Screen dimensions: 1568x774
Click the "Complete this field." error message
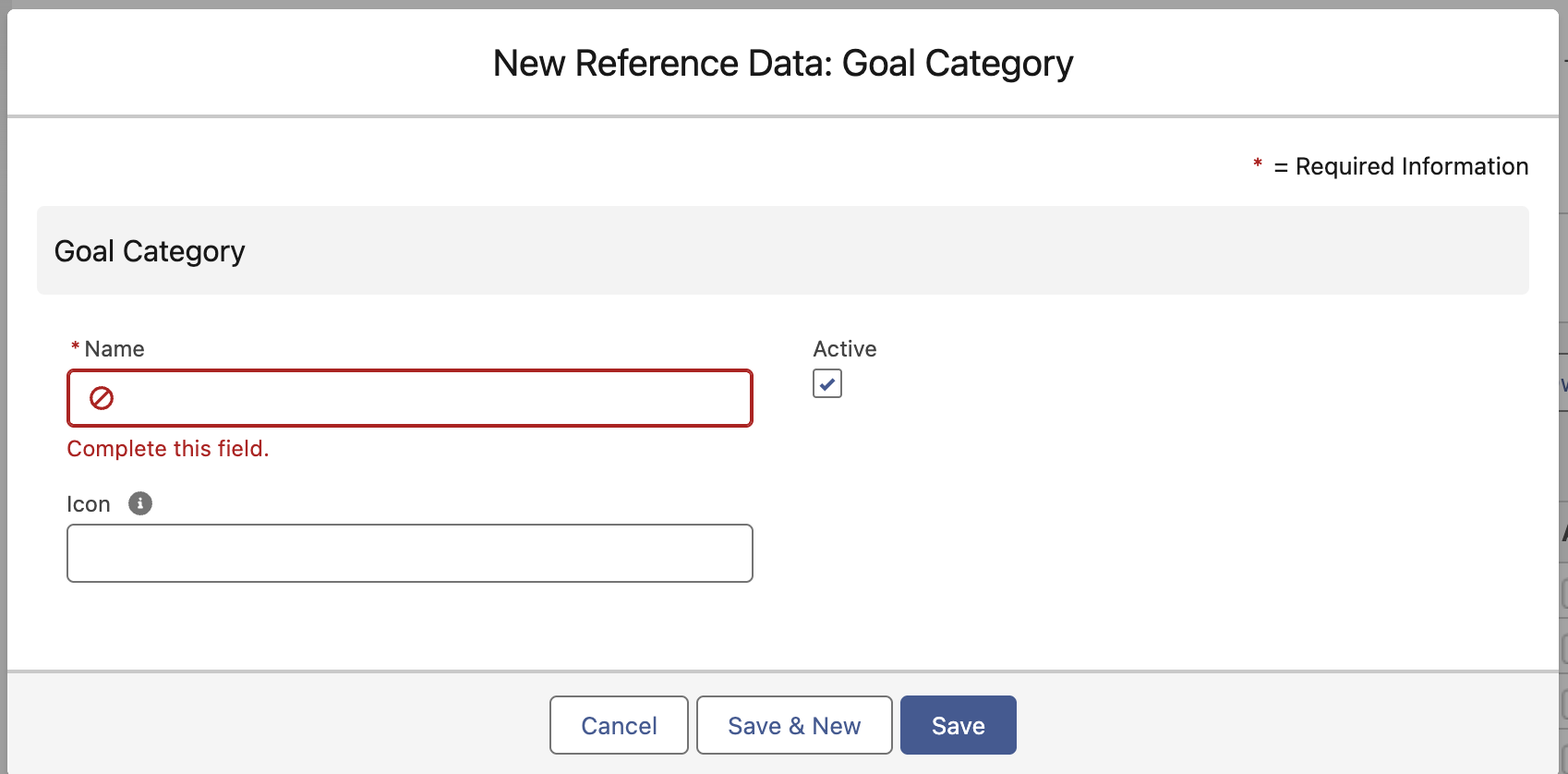tap(168, 449)
